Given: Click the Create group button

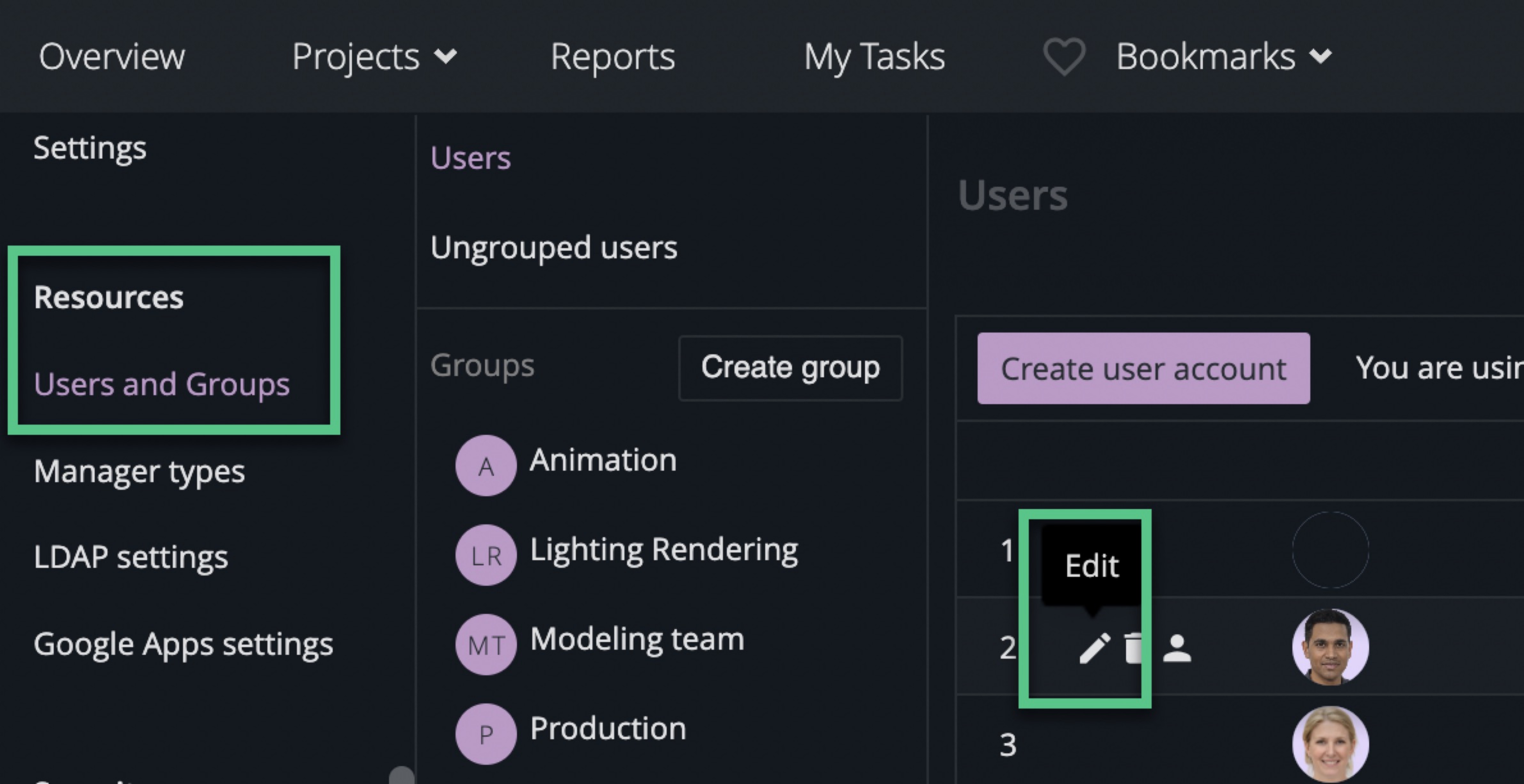Looking at the screenshot, I should click(x=790, y=368).
